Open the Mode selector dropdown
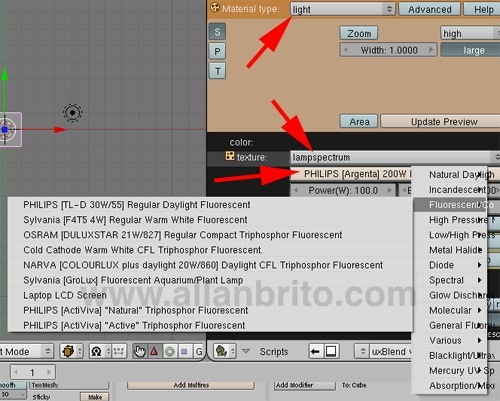The image size is (500, 401). (x=27, y=351)
